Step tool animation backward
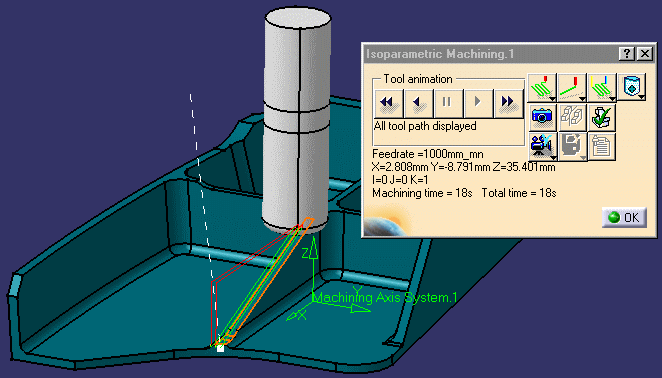This screenshot has width=662, height=378. pyautogui.click(x=418, y=103)
